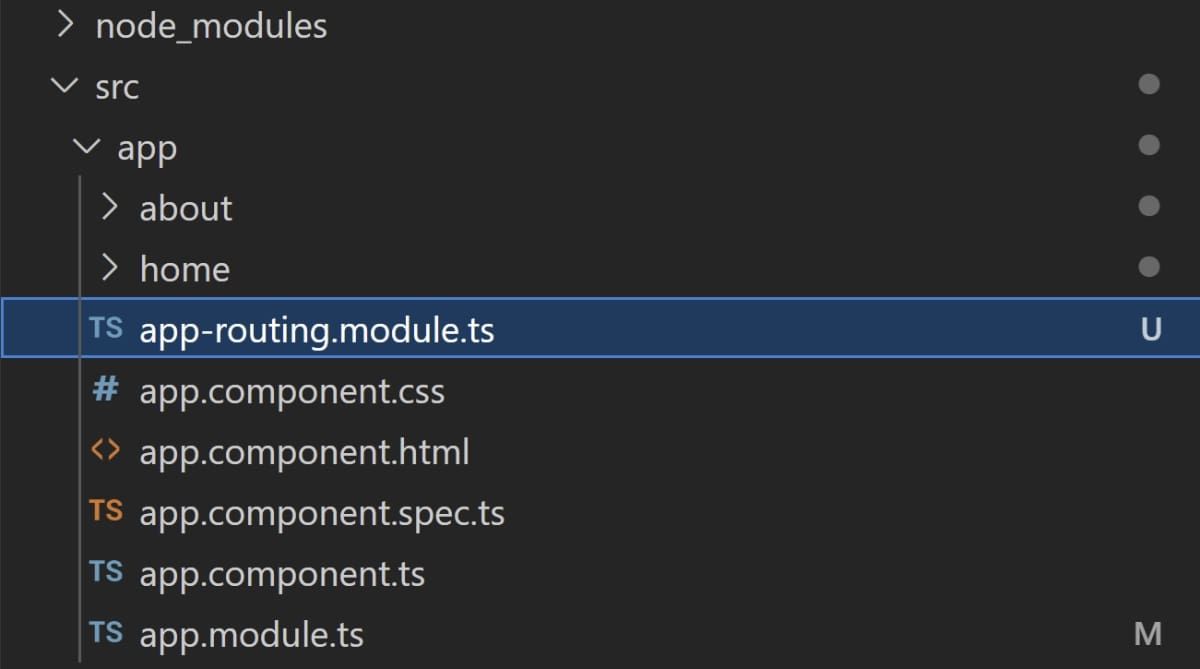
Task: Select app.component.ts in the explorer
Action: tap(282, 574)
